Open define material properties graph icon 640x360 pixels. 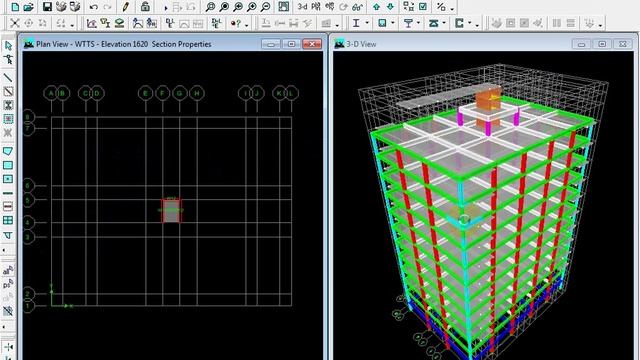pyautogui.click(x=91, y=23)
